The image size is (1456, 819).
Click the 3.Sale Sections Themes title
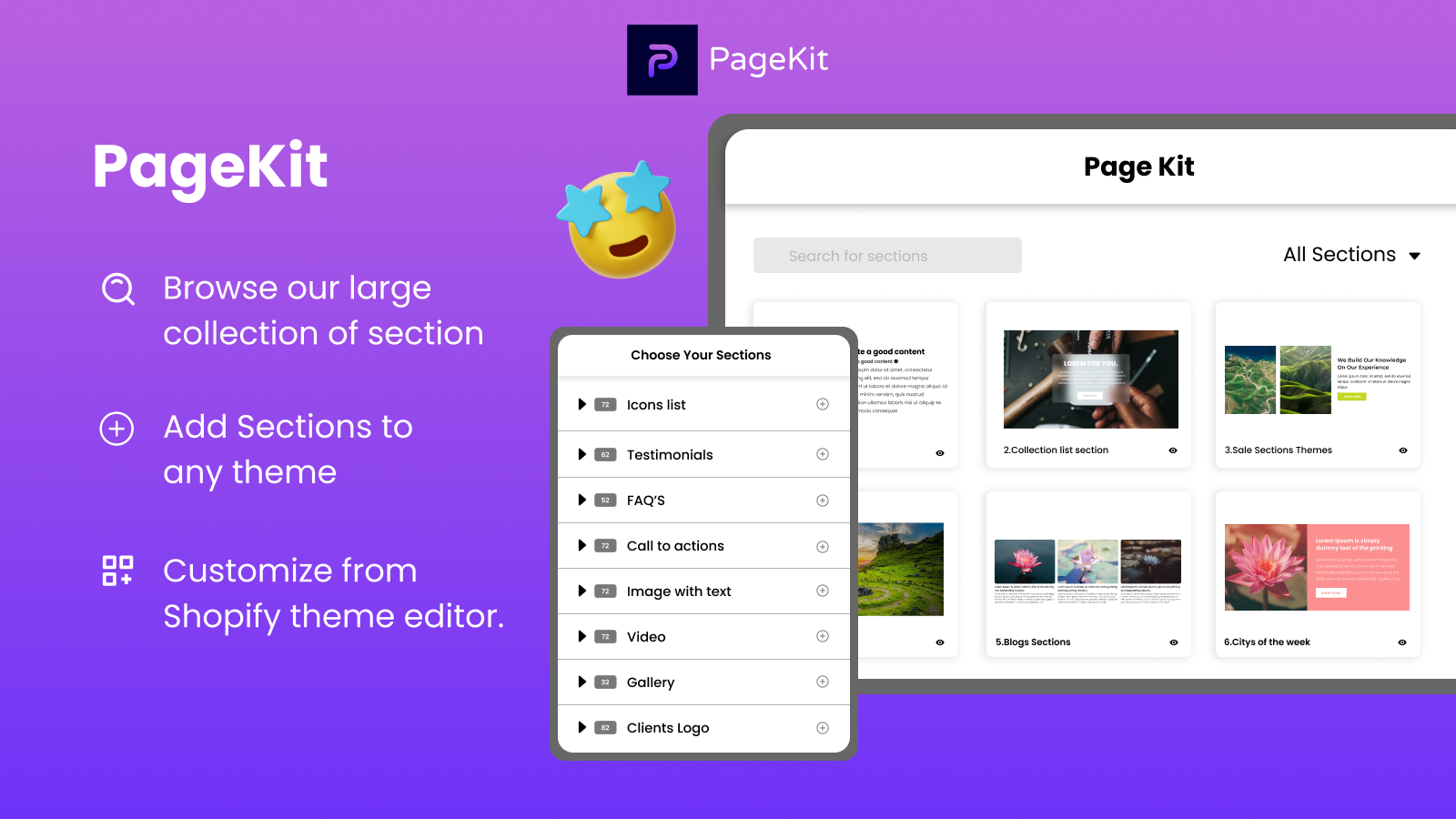click(x=1278, y=450)
